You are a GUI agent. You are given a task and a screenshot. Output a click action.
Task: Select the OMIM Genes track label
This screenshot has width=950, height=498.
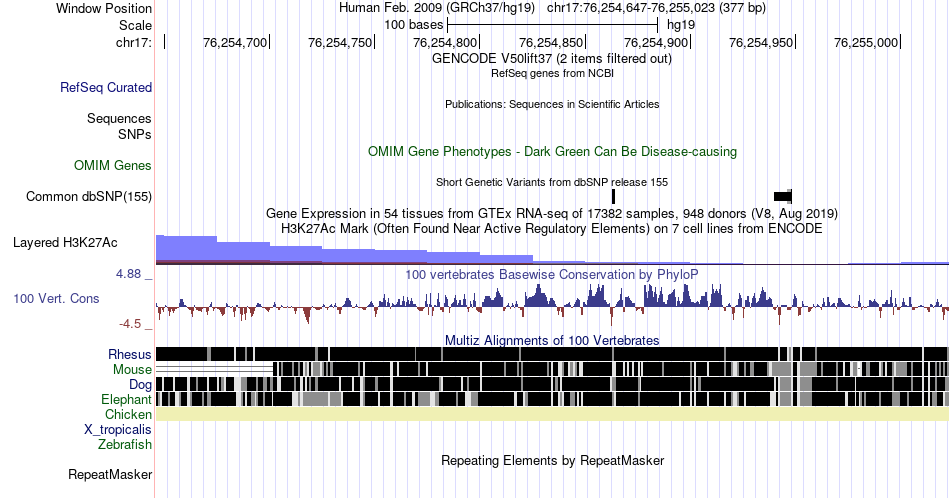coord(113,165)
